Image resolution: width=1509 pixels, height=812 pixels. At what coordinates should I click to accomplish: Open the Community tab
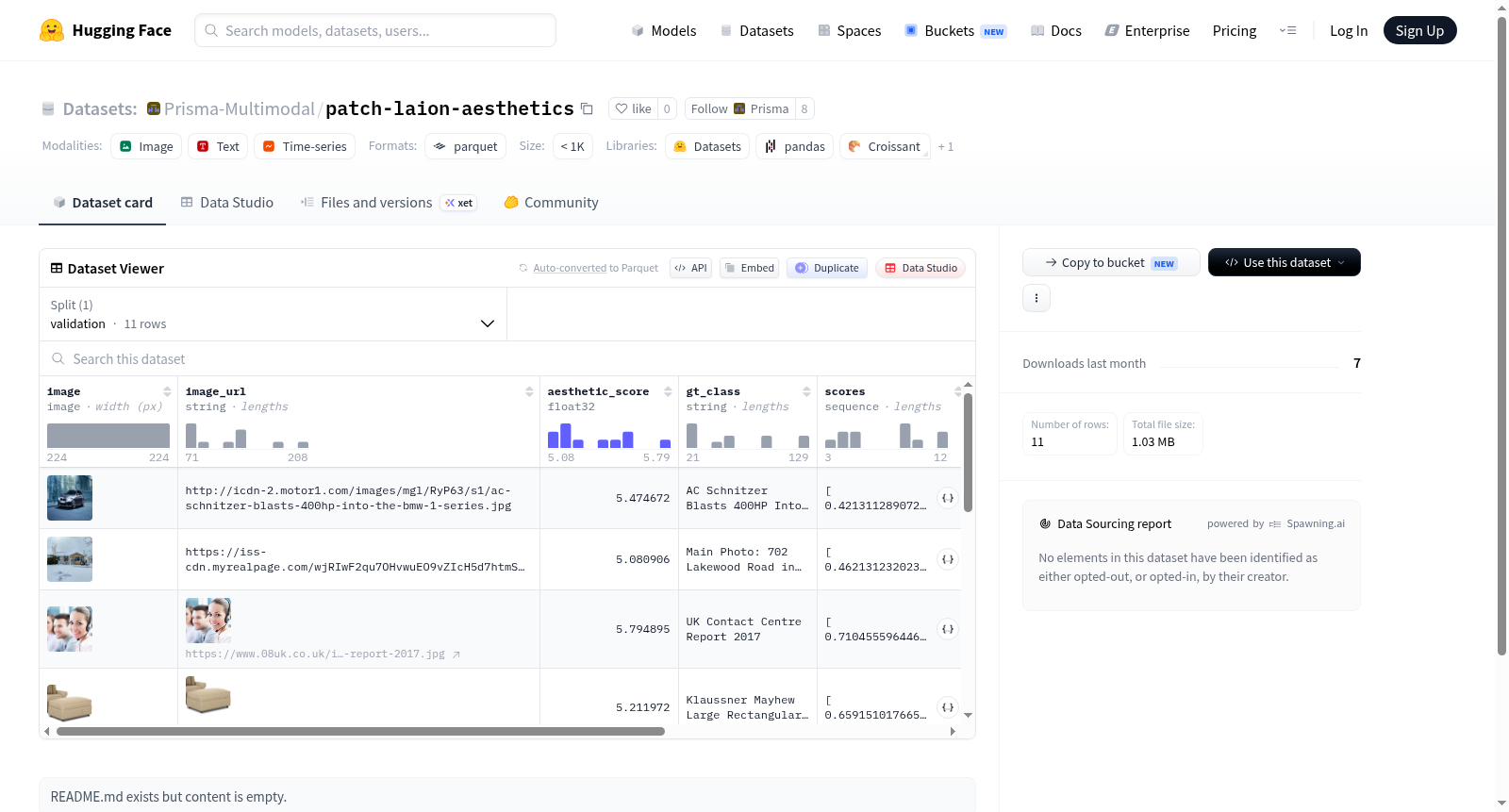551,203
